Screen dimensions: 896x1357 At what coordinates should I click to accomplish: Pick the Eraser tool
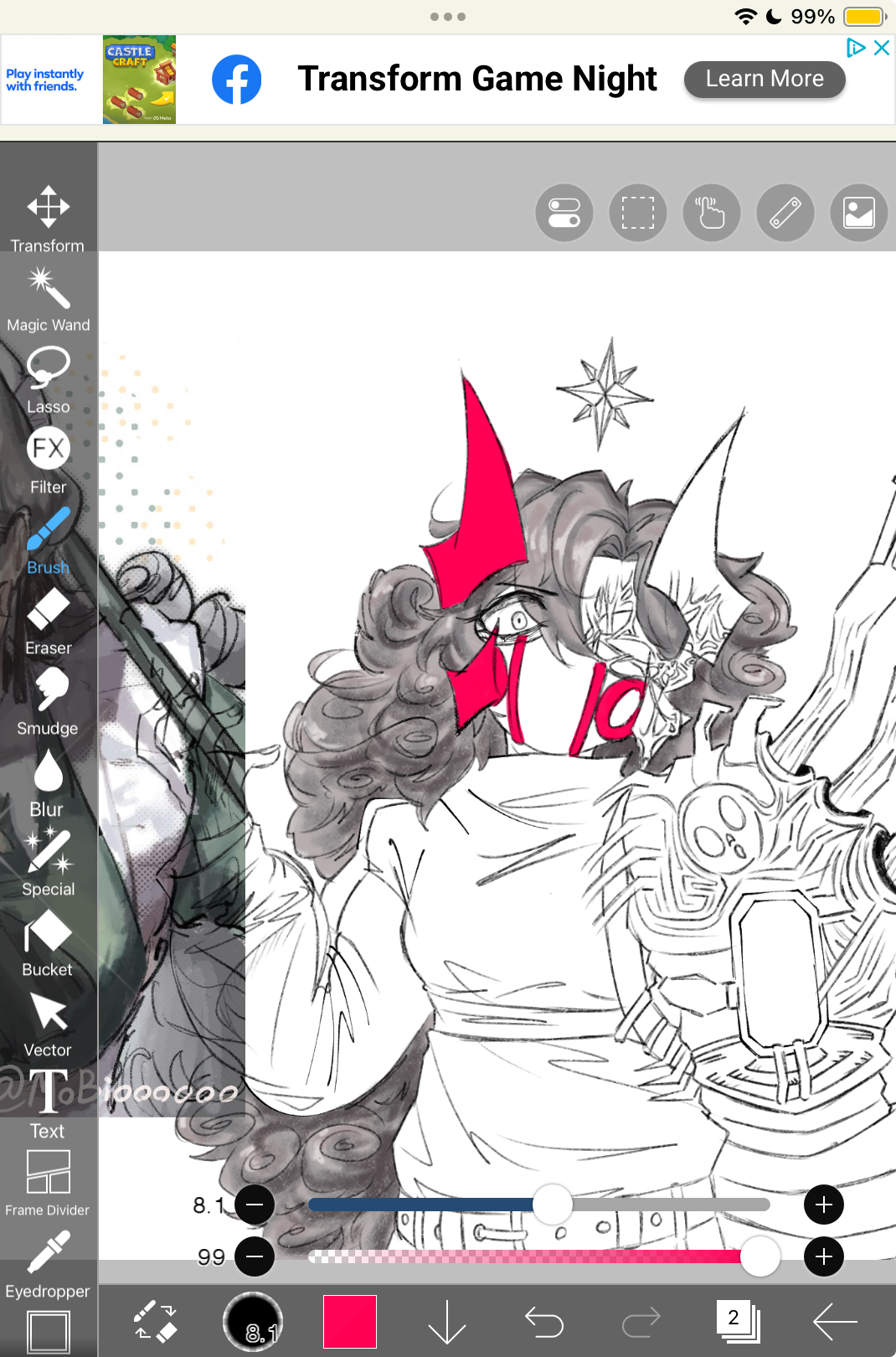pyautogui.click(x=48, y=620)
